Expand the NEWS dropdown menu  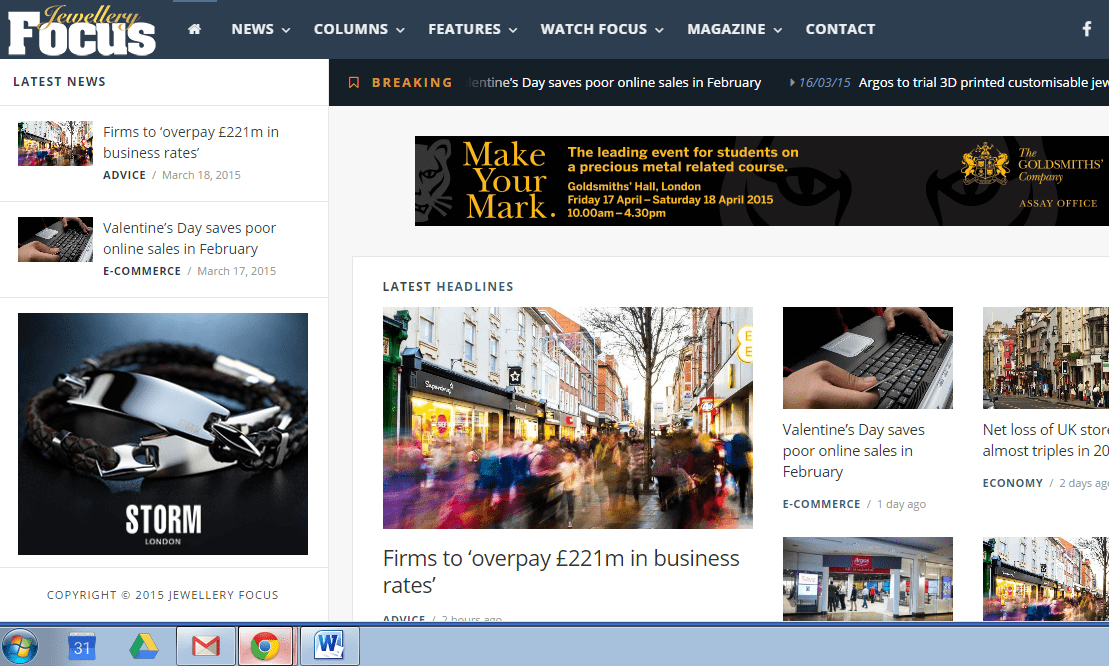point(252,28)
